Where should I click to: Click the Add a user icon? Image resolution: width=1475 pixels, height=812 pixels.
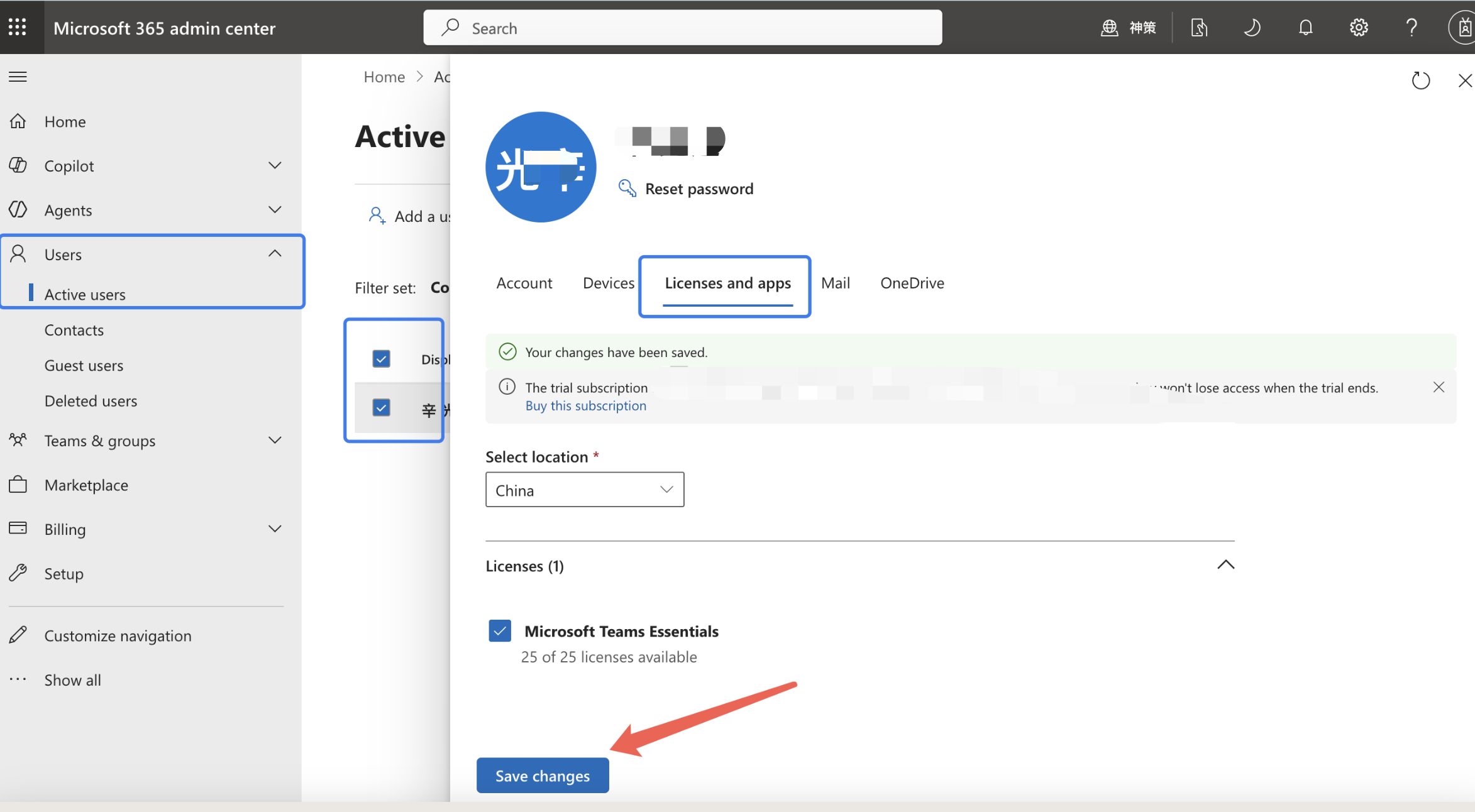point(377,216)
